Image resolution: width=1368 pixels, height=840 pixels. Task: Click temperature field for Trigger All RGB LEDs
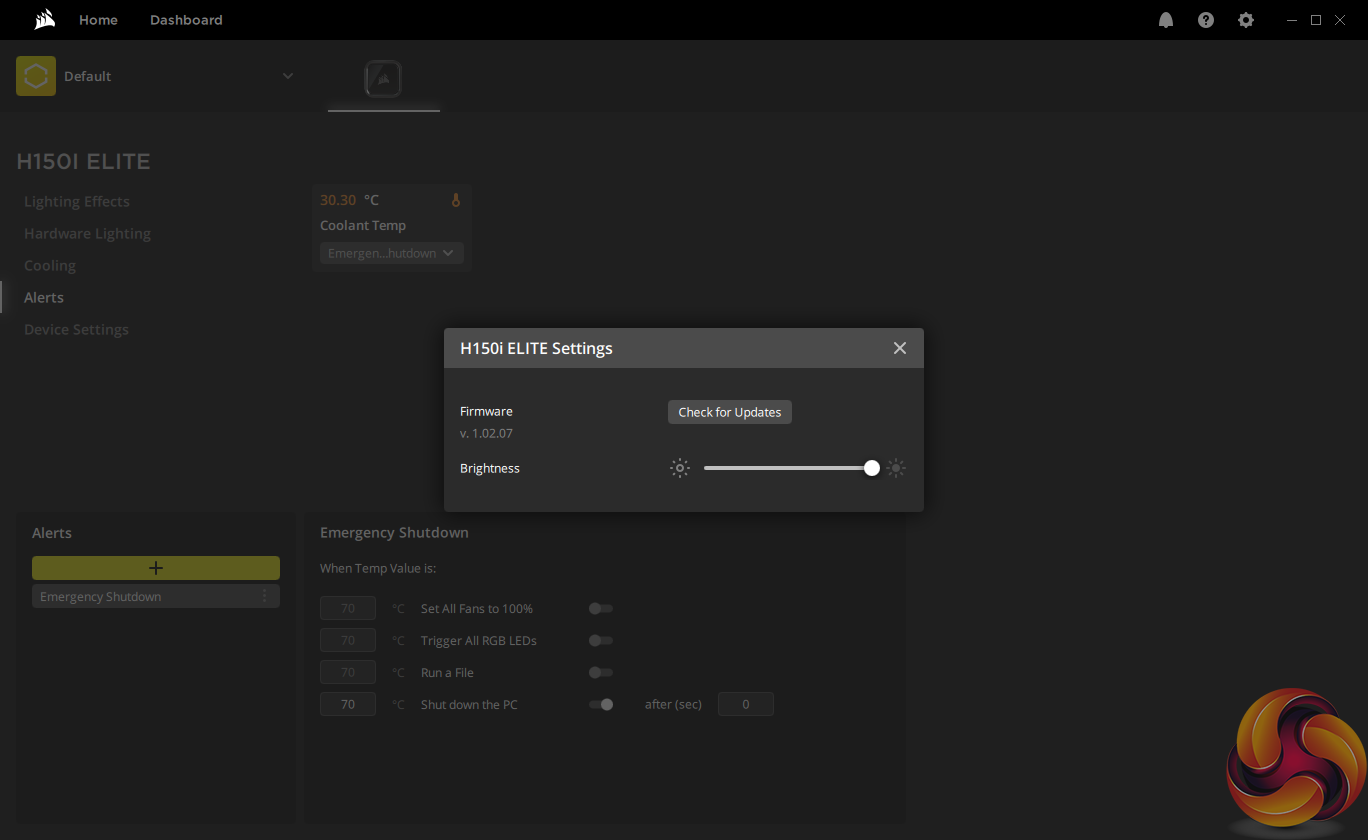[348, 640]
